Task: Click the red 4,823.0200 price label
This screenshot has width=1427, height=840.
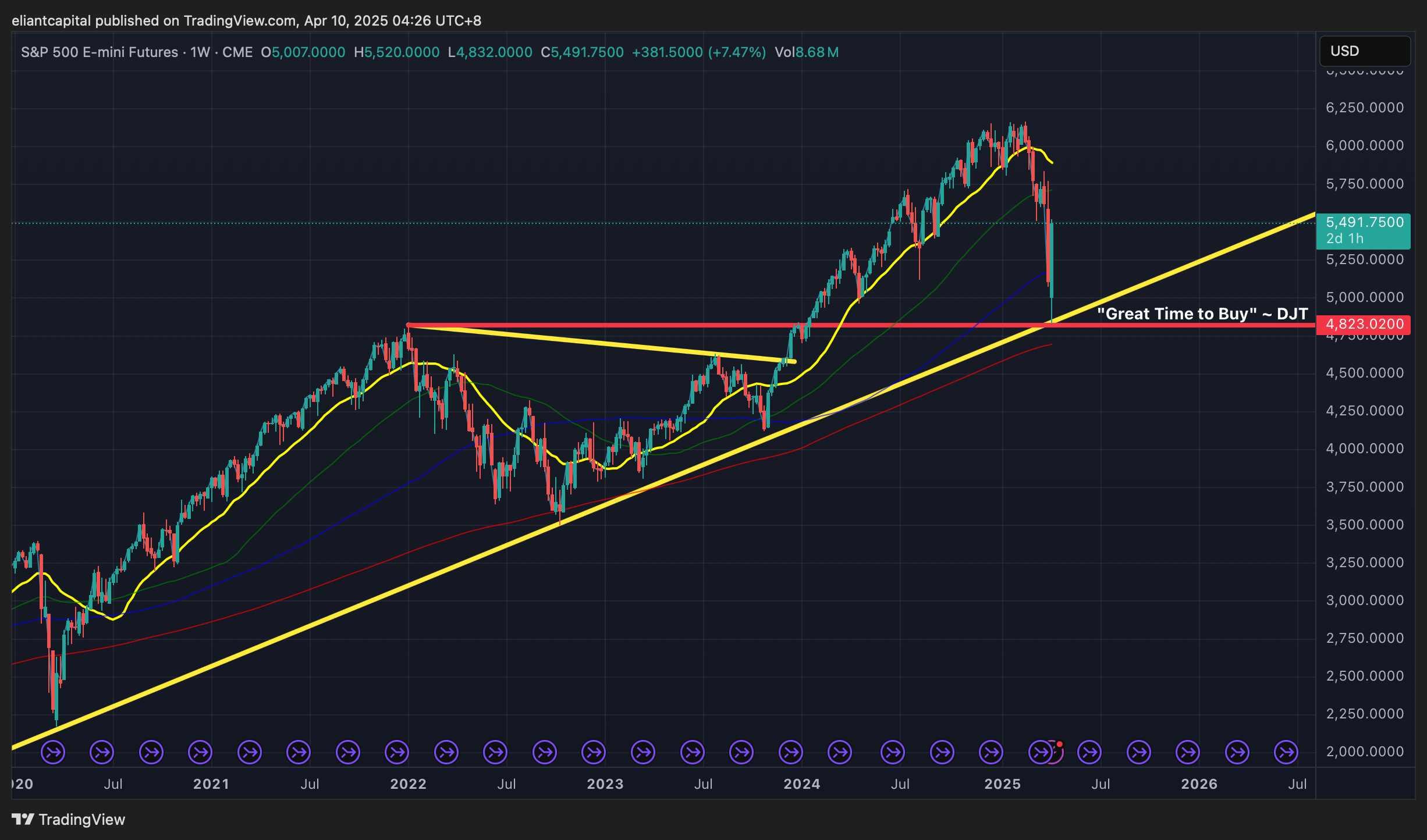Action: point(1363,324)
